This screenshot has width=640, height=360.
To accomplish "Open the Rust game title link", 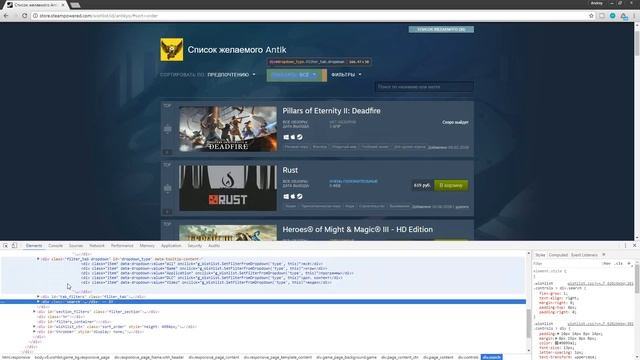I will 290,170.
